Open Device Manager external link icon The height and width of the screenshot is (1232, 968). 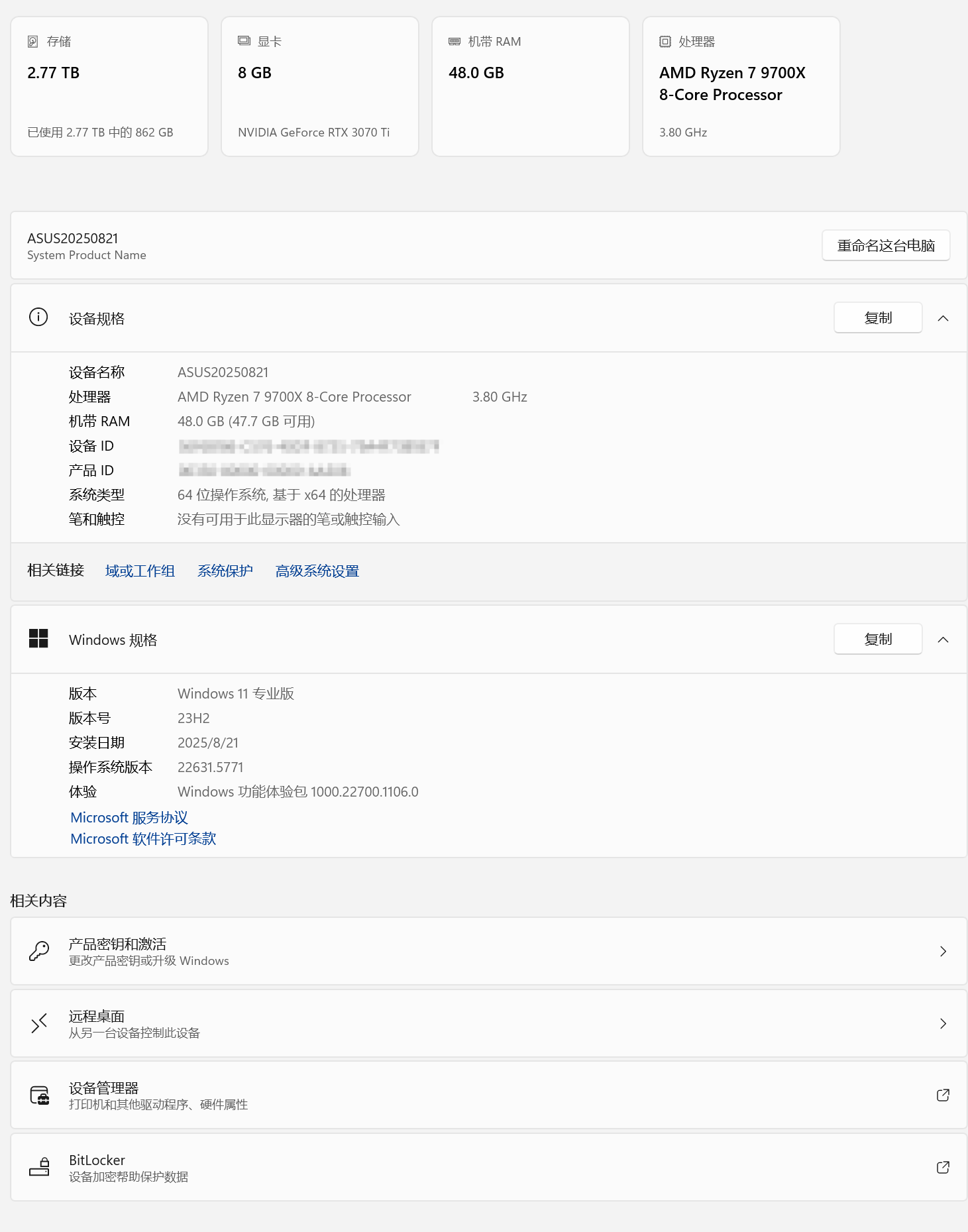[x=943, y=1095]
